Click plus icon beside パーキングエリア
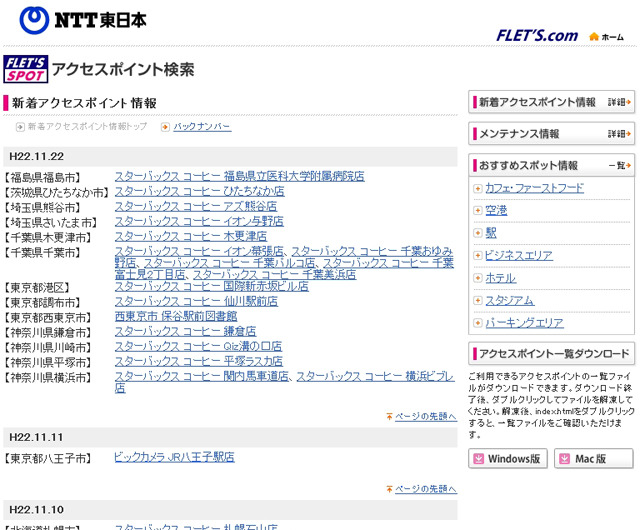 (x=478, y=323)
